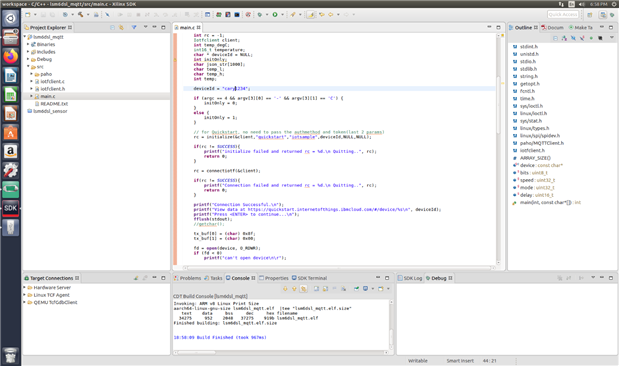Collapse the lsm6dsl_mqtt project node
This screenshot has height=366, width=619.
click(25, 37)
